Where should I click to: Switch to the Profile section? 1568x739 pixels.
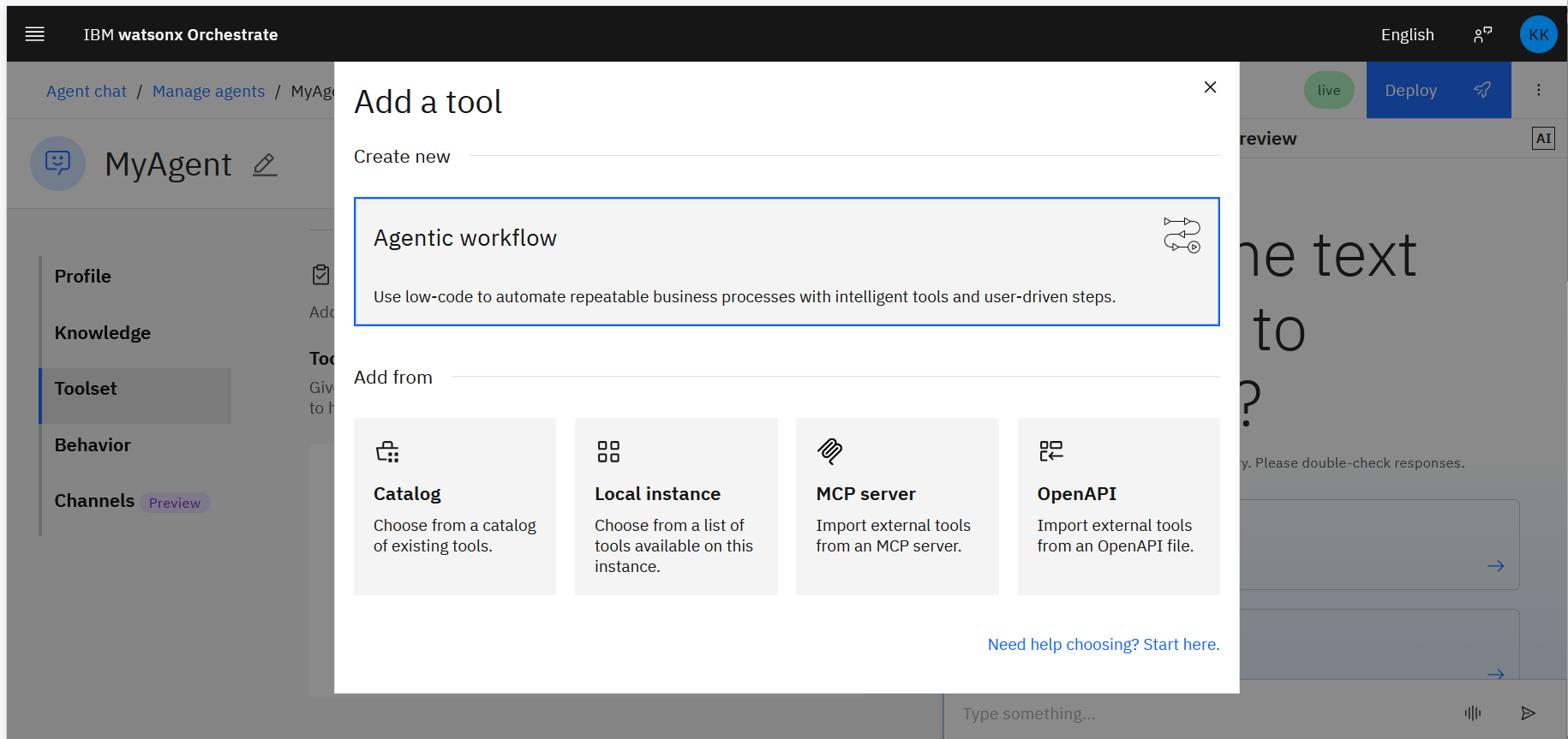point(83,277)
